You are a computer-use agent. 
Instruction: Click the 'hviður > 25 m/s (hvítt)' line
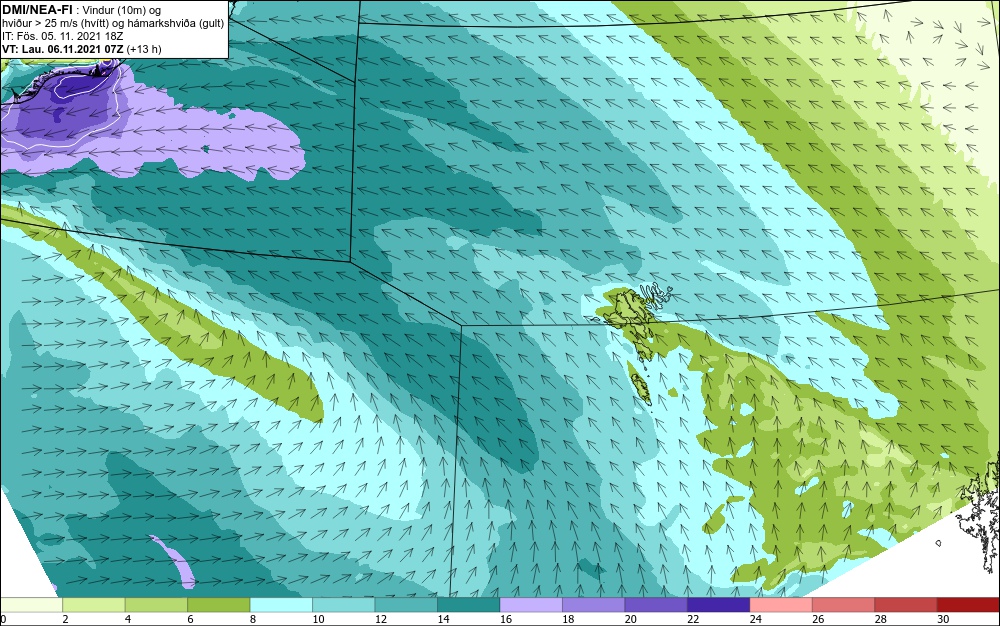pyautogui.click(x=54, y=24)
